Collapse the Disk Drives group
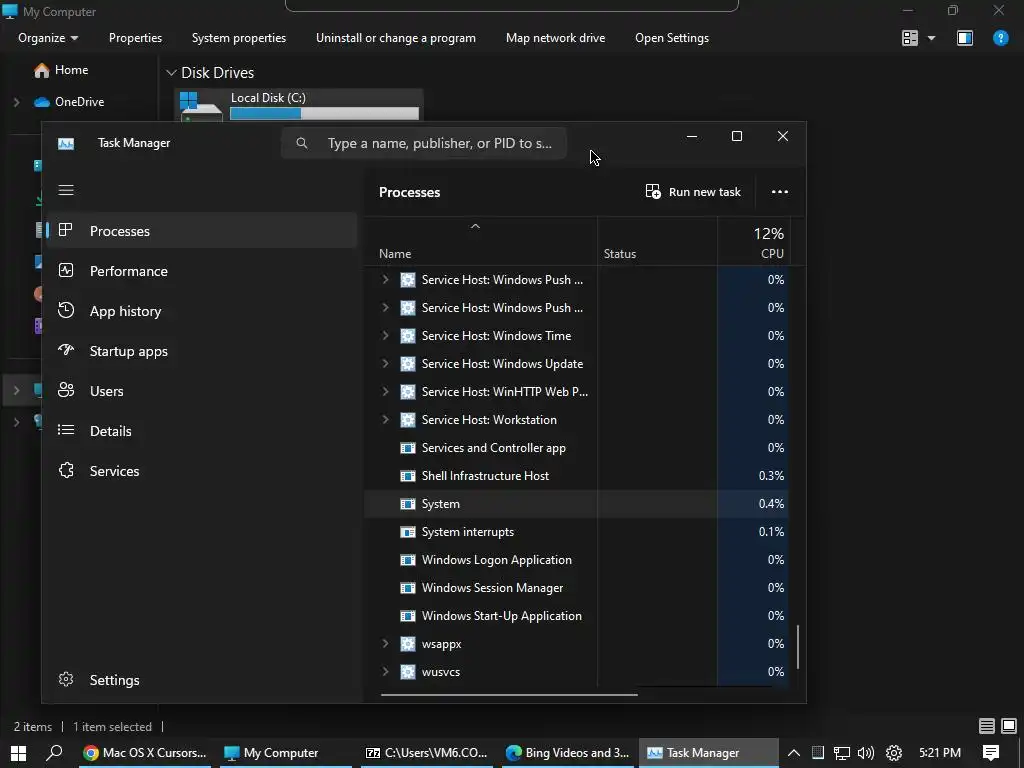1024x768 pixels. [x=171, y=72]
